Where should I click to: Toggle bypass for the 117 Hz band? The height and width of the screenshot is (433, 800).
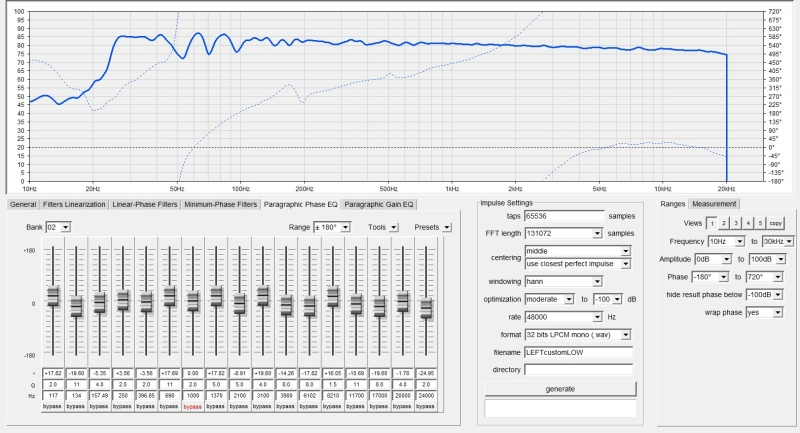coord(53,408)
